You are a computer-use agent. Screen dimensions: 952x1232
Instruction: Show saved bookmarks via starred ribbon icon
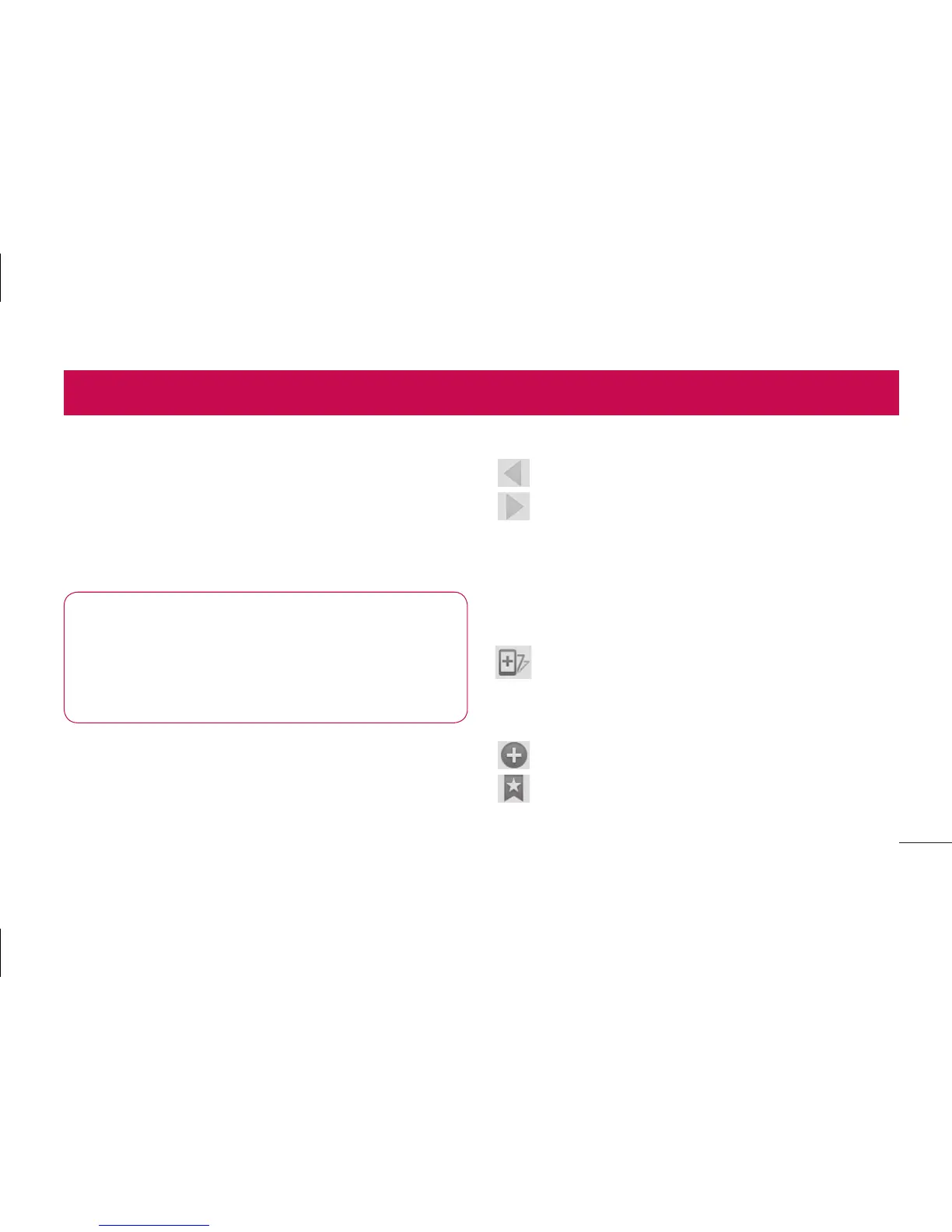pyautogui.click(x=514, y=788)
